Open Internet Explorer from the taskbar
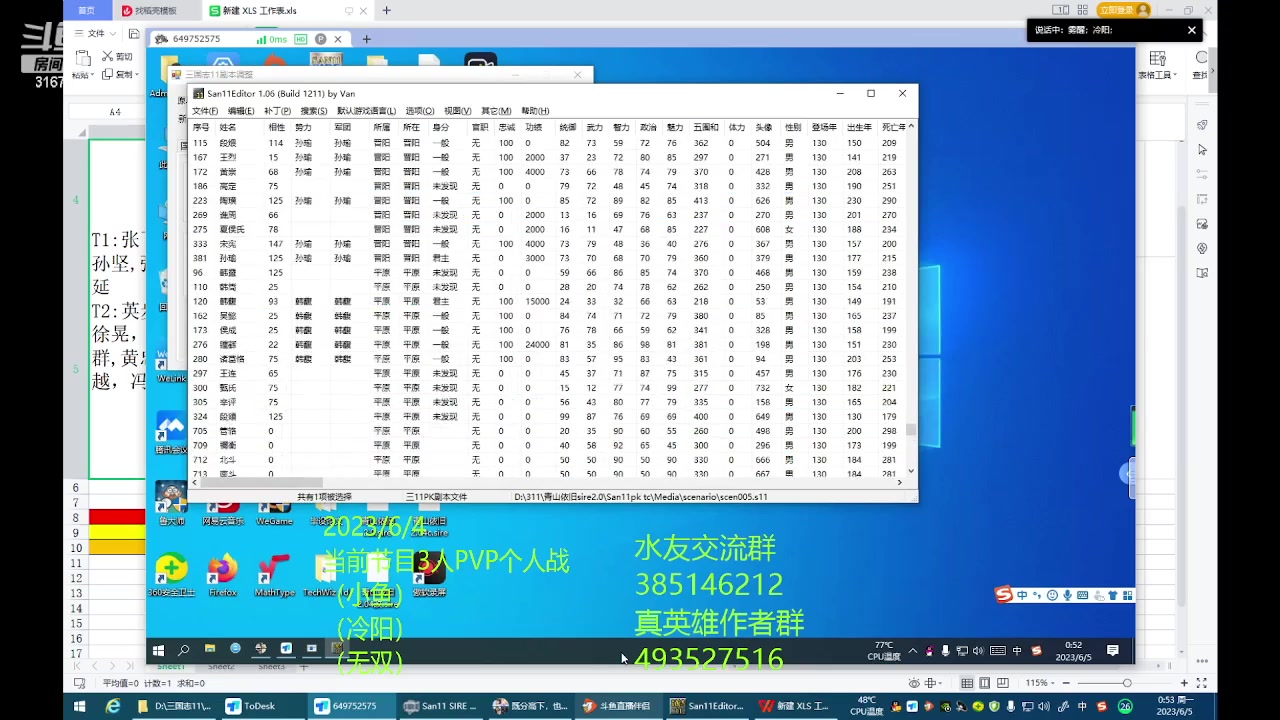 [x=113, y=706]
